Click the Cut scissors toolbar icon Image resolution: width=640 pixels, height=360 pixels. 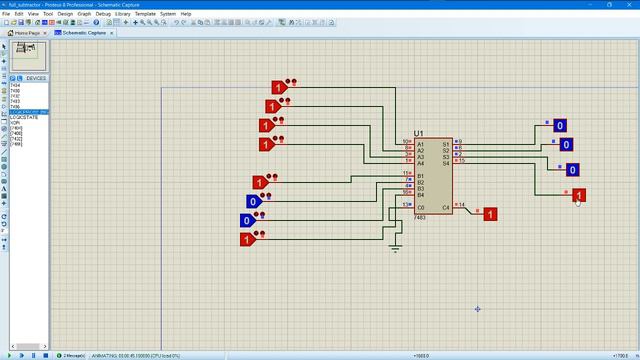tap(193, 22)
